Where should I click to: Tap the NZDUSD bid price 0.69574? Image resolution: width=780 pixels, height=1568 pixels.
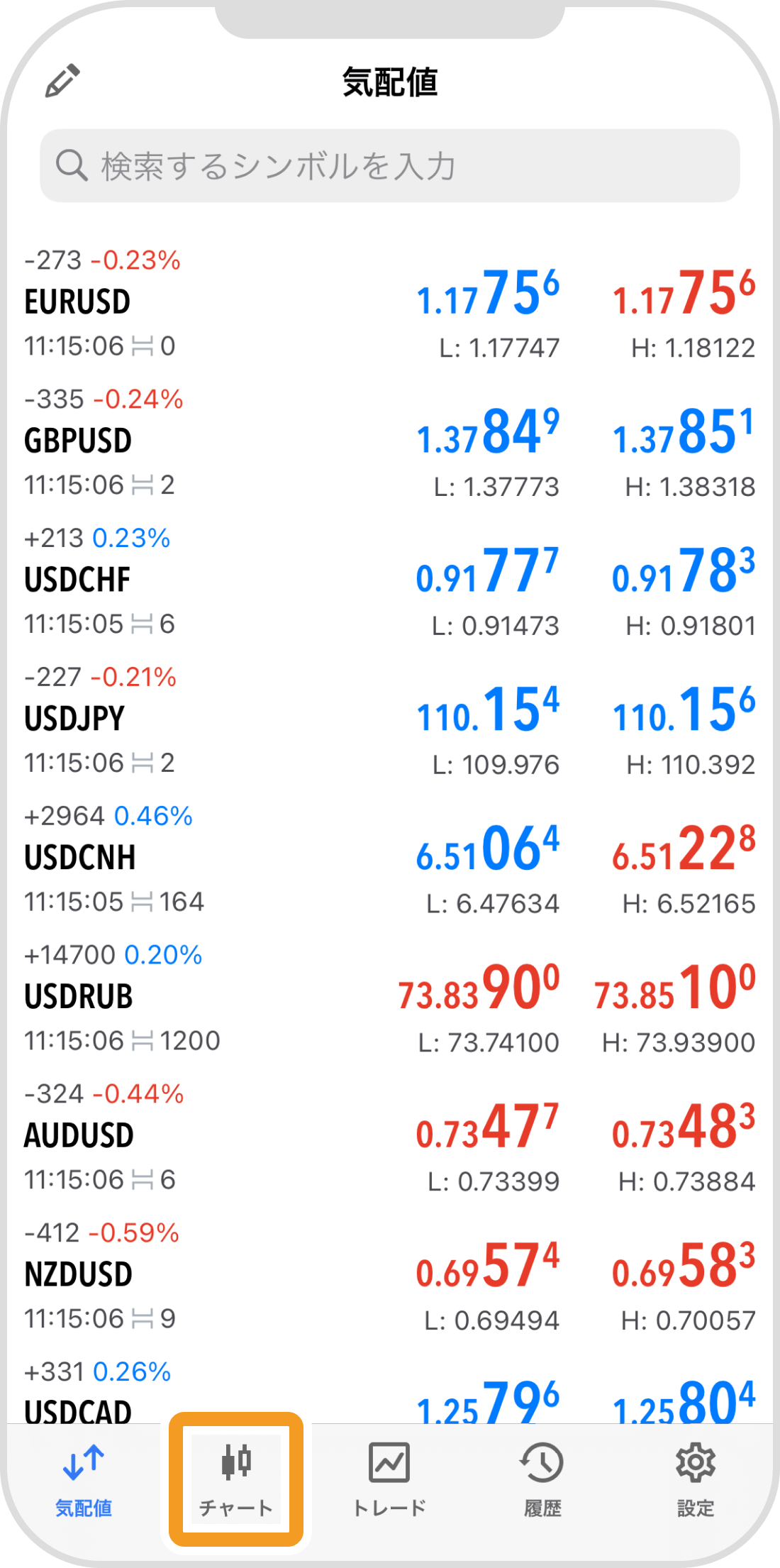[x=488, y=1266]
